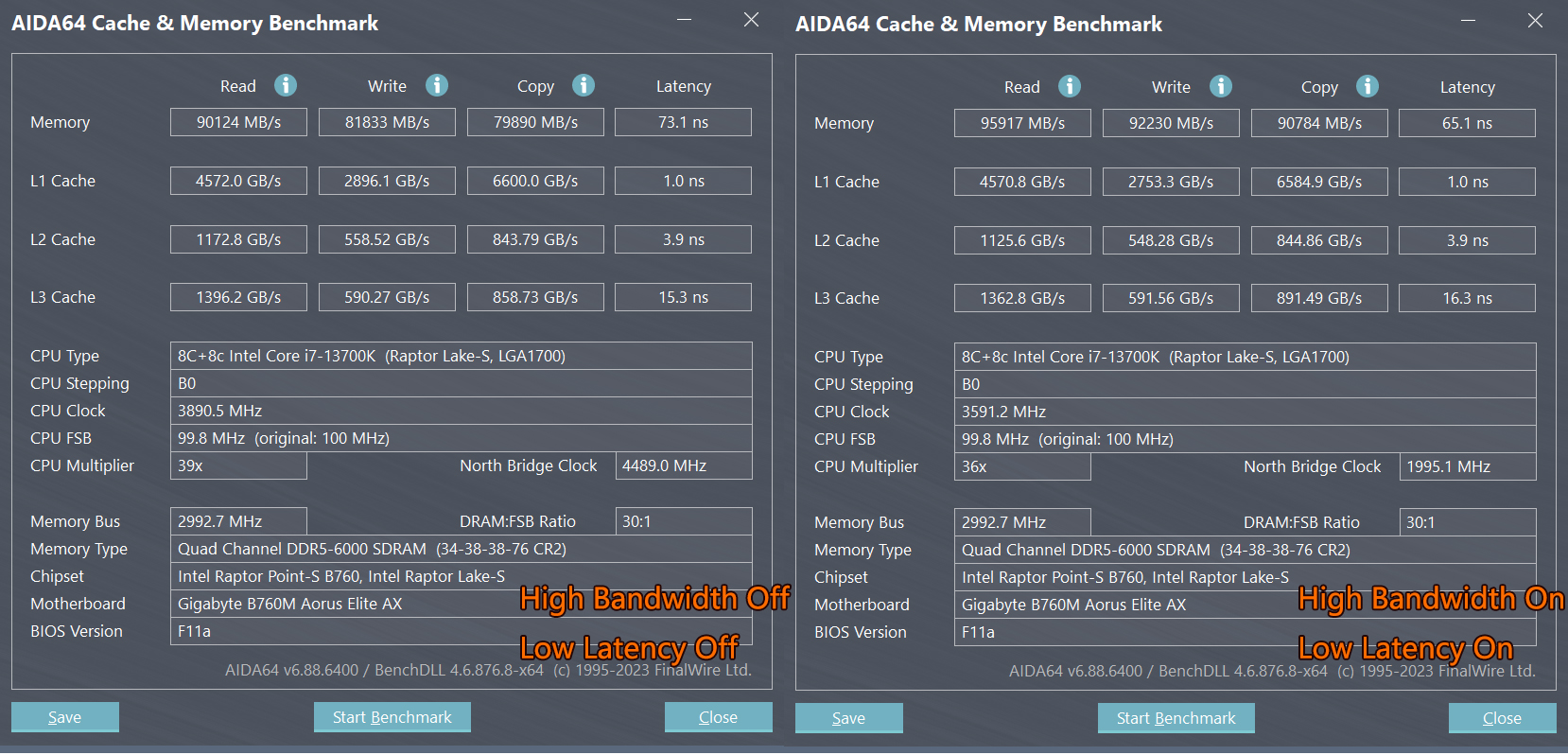The height and width of the screenshot is (755, 1568).
Task: Select CPU Clock value 3890.5 MHz
Action: coord(462,411)
